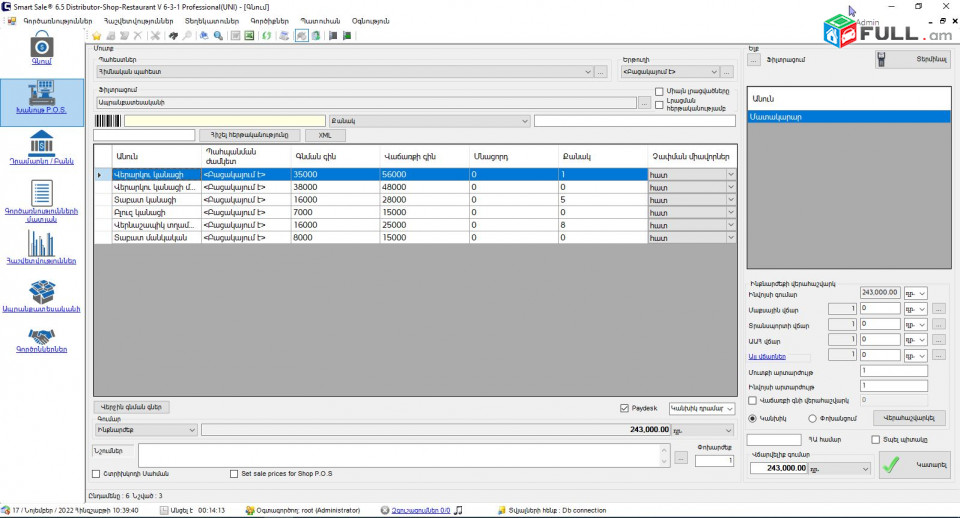
Task: Click the XML button
Action: [325, 135]
